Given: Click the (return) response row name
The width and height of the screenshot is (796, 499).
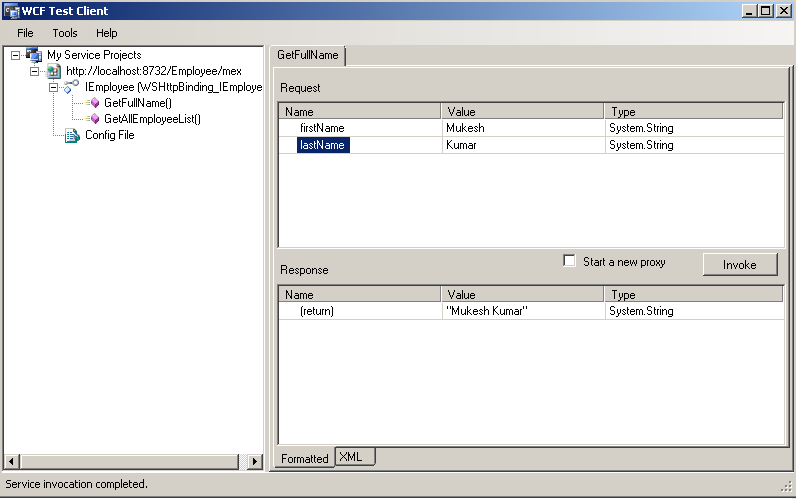Looking at the screenshot, I should pyautogui.click(x=317, y=311).
